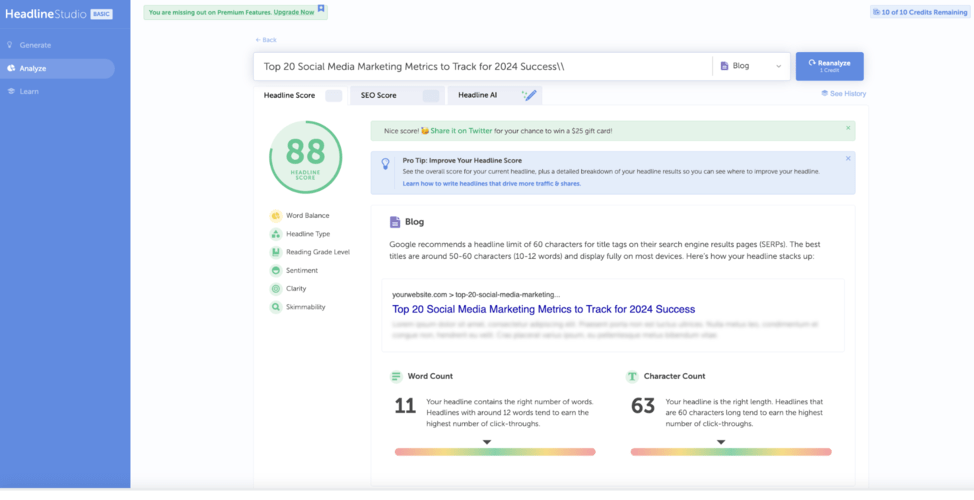Screen dimensions: 974x500
Task: Click the Character Count heading
Action: point(675,376)
